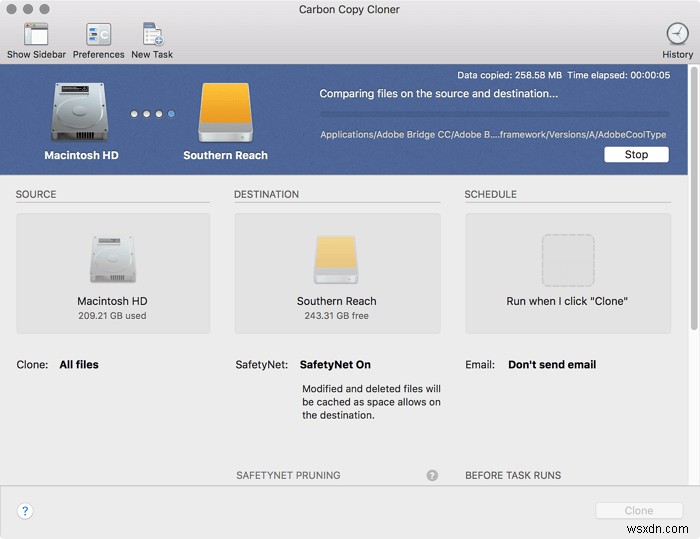This screenshot has height=539, width=700.
Task: Click the SAFETYNET PRUNING heading
Action: coord(288,475)
